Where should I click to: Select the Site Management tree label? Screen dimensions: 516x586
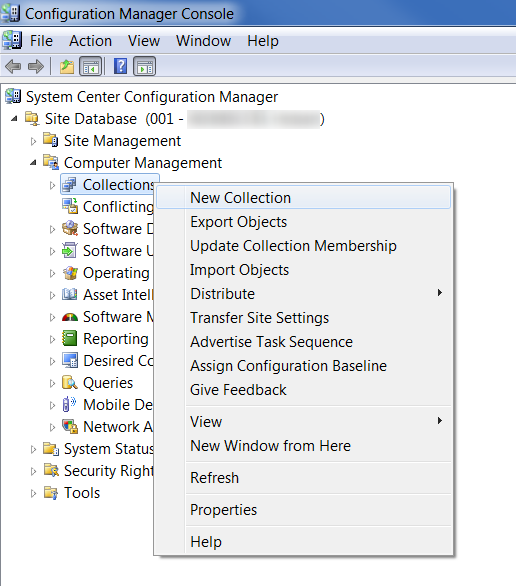122,141
